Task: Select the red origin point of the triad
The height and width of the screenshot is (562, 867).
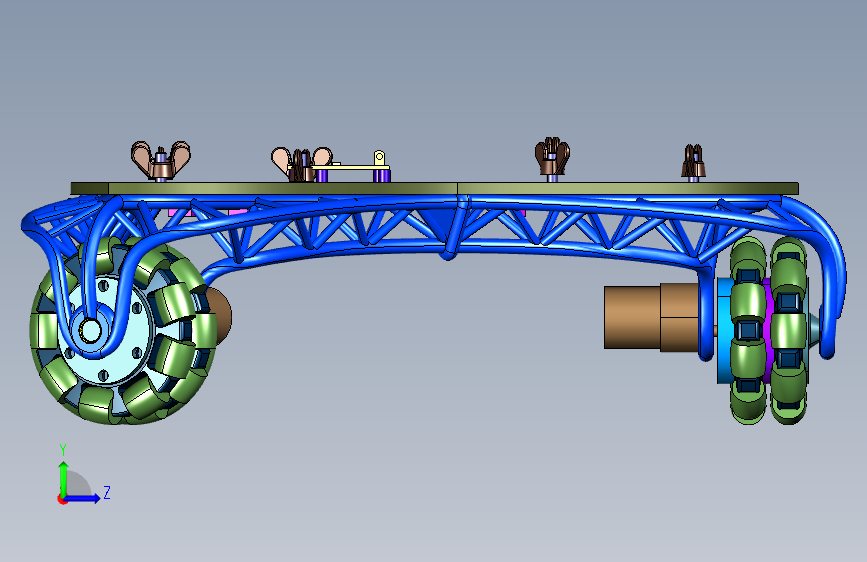Action: coord(62,499)
